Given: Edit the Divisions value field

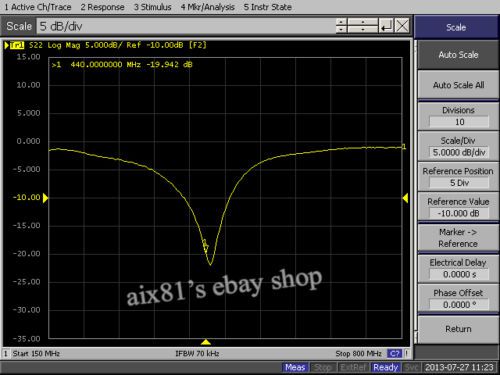Looking at the screenshot, I should [x=459, y=122].
